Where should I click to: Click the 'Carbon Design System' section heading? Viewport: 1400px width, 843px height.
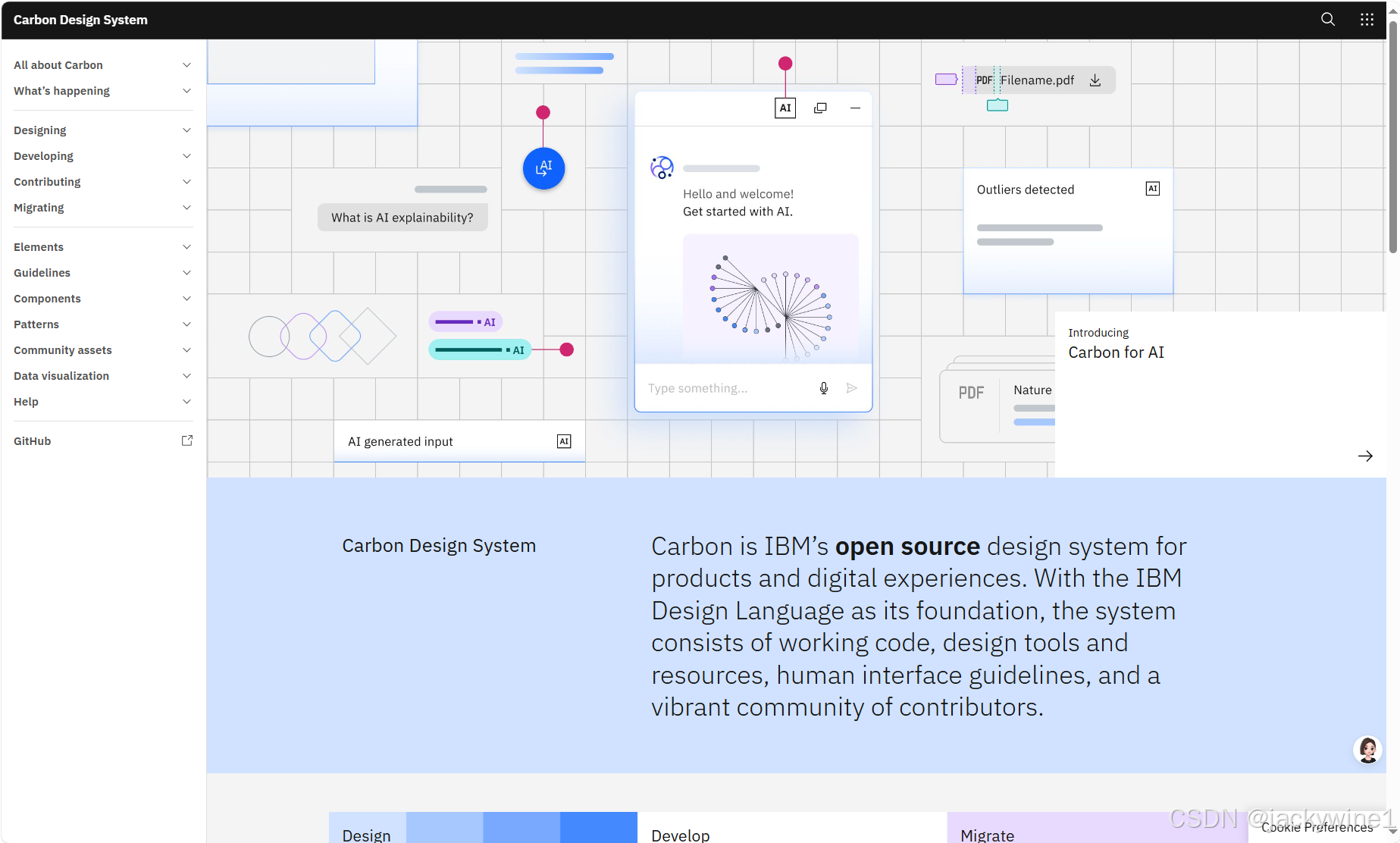click(439, 546)
